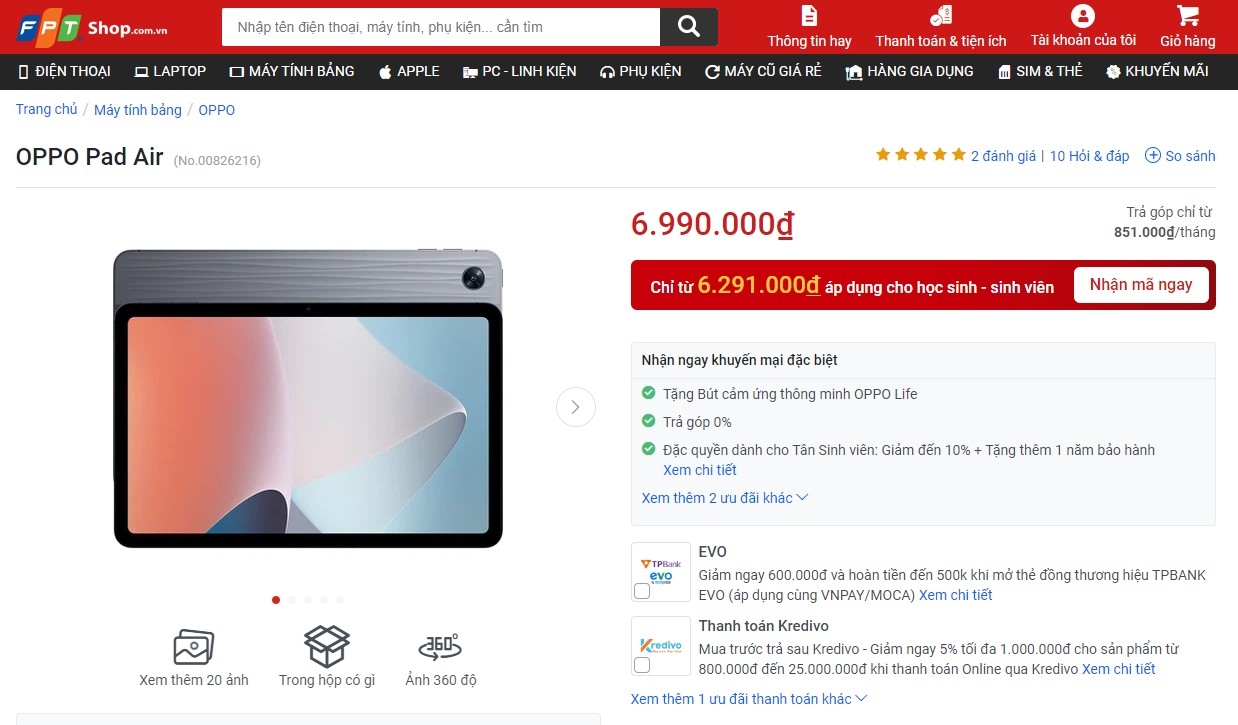Open Thông tin hay news icon
The height and width of the screenshot is (725, 1238).
point(809,16)
